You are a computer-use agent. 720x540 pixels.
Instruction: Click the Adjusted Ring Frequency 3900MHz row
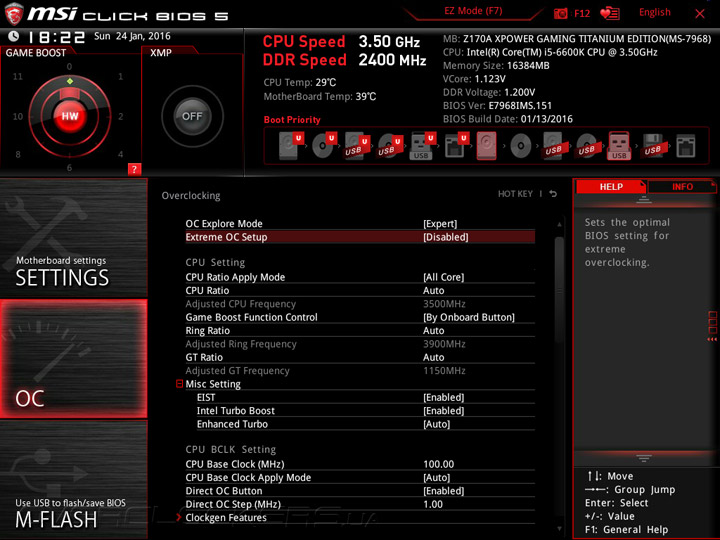[x=360, y=343]
